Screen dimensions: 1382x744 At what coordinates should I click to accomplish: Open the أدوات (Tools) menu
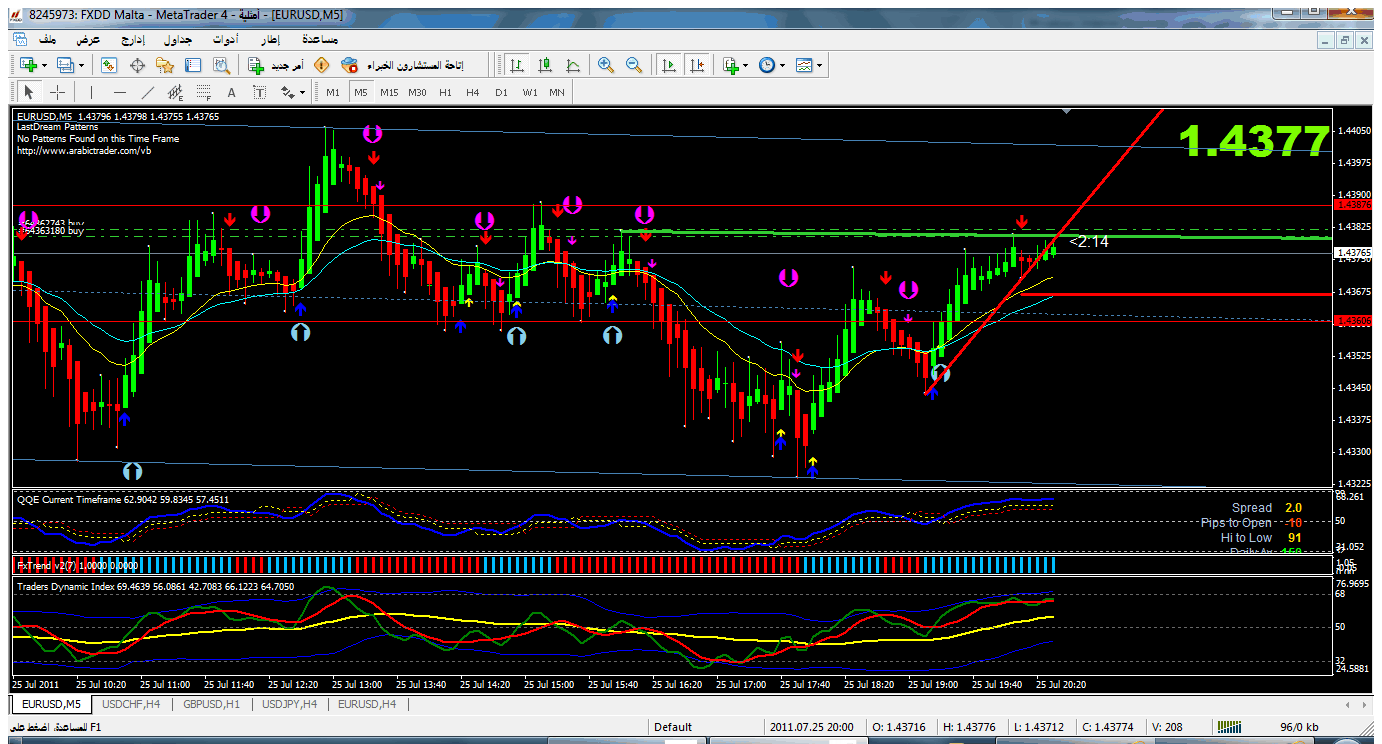(x=224, y=39)
